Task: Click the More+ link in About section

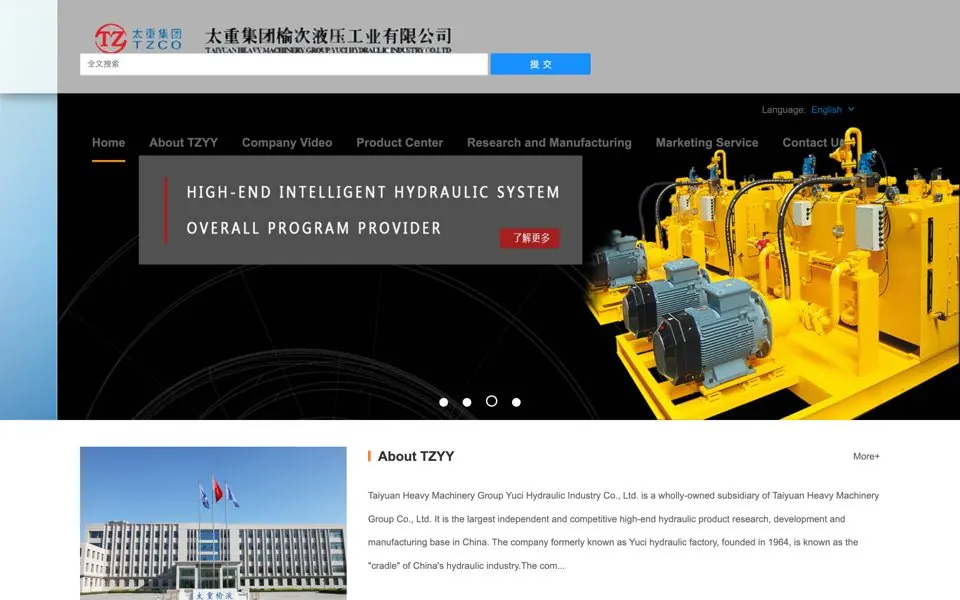Action: point(866,456)
